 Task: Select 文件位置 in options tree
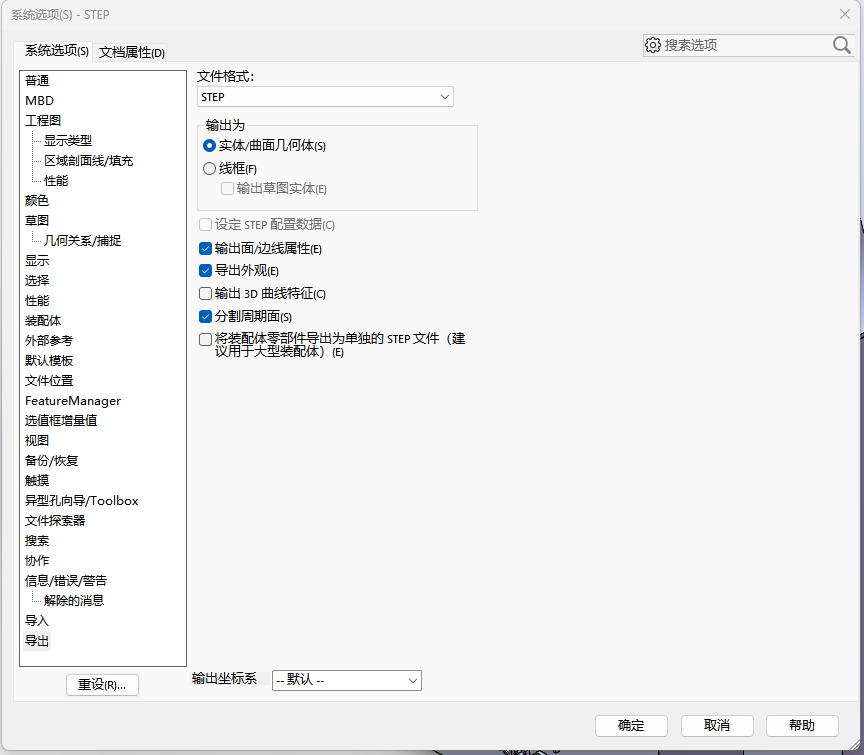pos(49,381)
